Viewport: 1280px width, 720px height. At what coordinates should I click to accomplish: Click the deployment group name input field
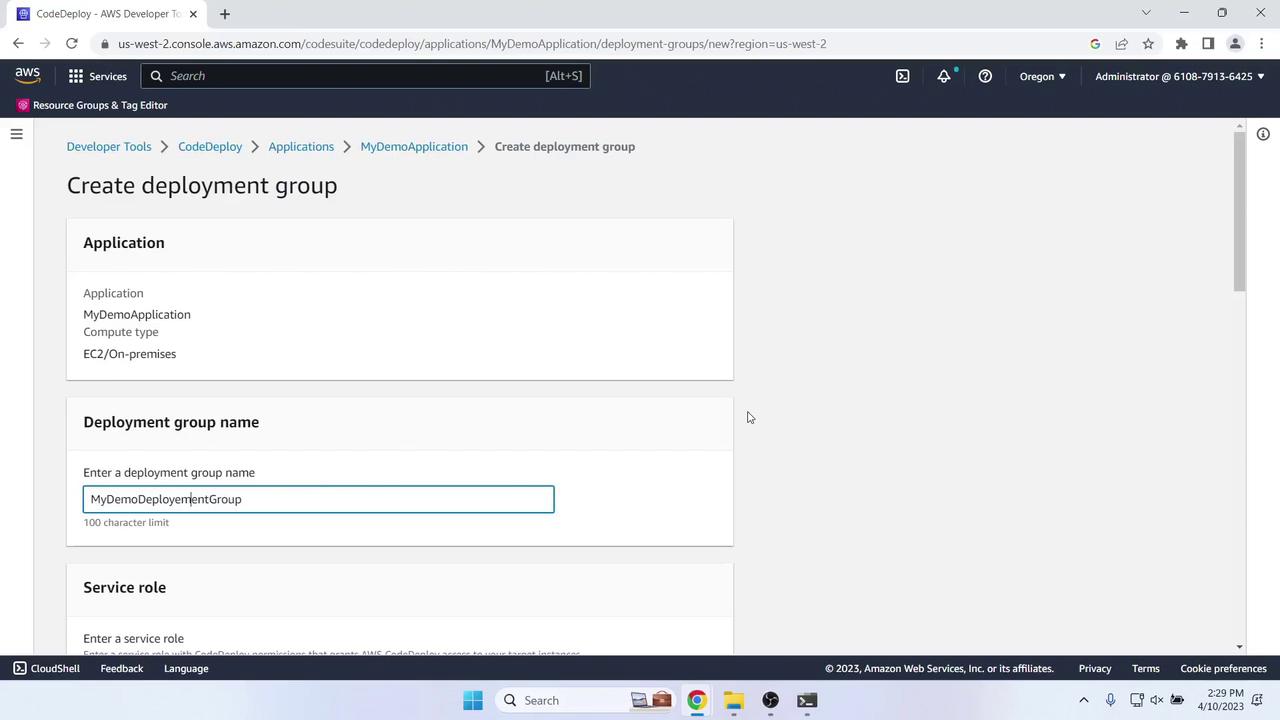click(x=318, y=499)
